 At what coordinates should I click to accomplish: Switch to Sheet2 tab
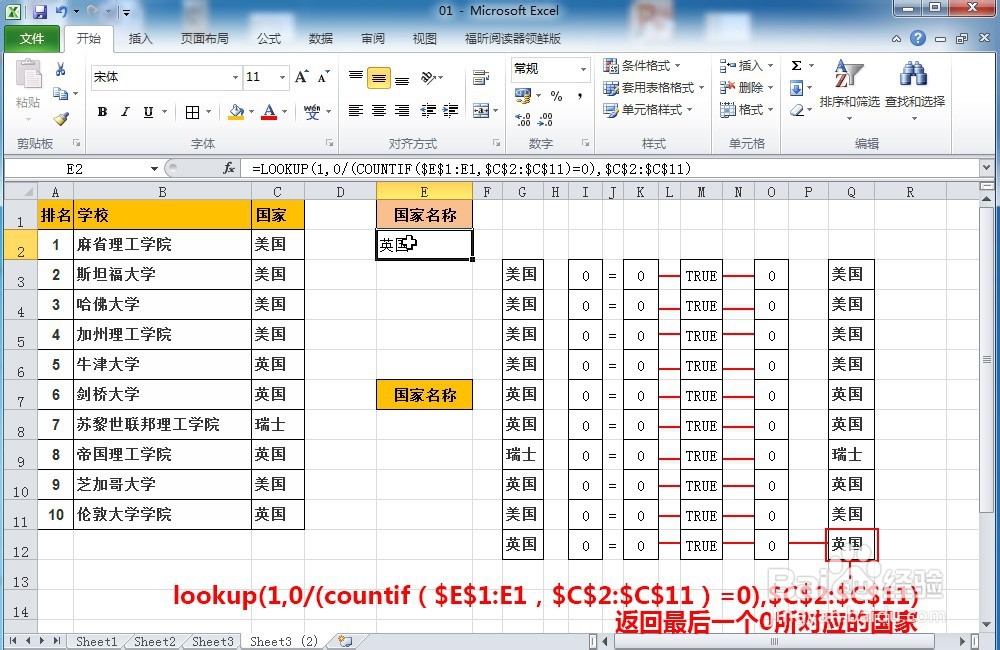154,642
